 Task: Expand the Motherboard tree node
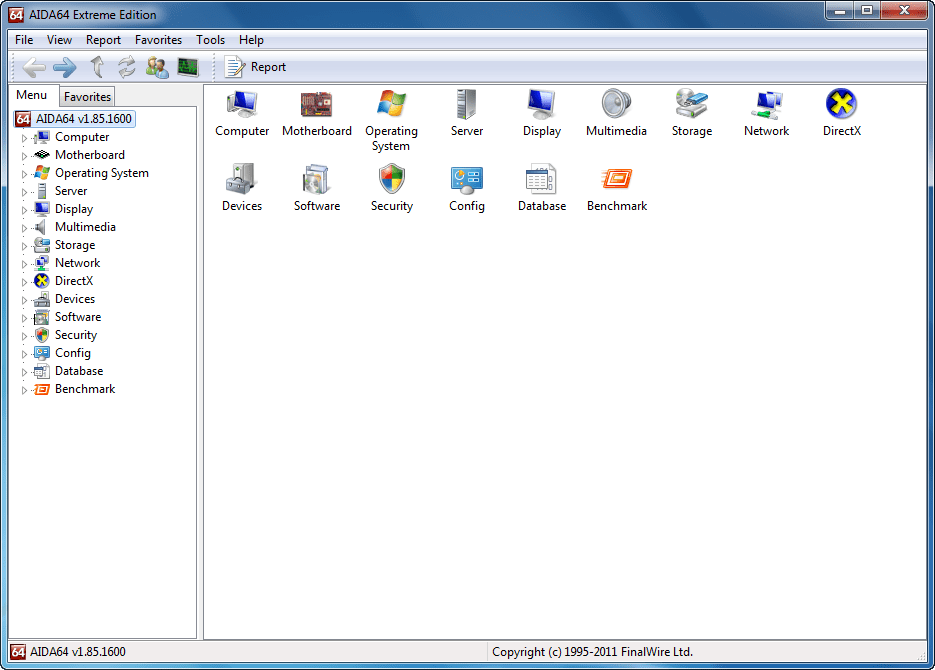(24, 154)
